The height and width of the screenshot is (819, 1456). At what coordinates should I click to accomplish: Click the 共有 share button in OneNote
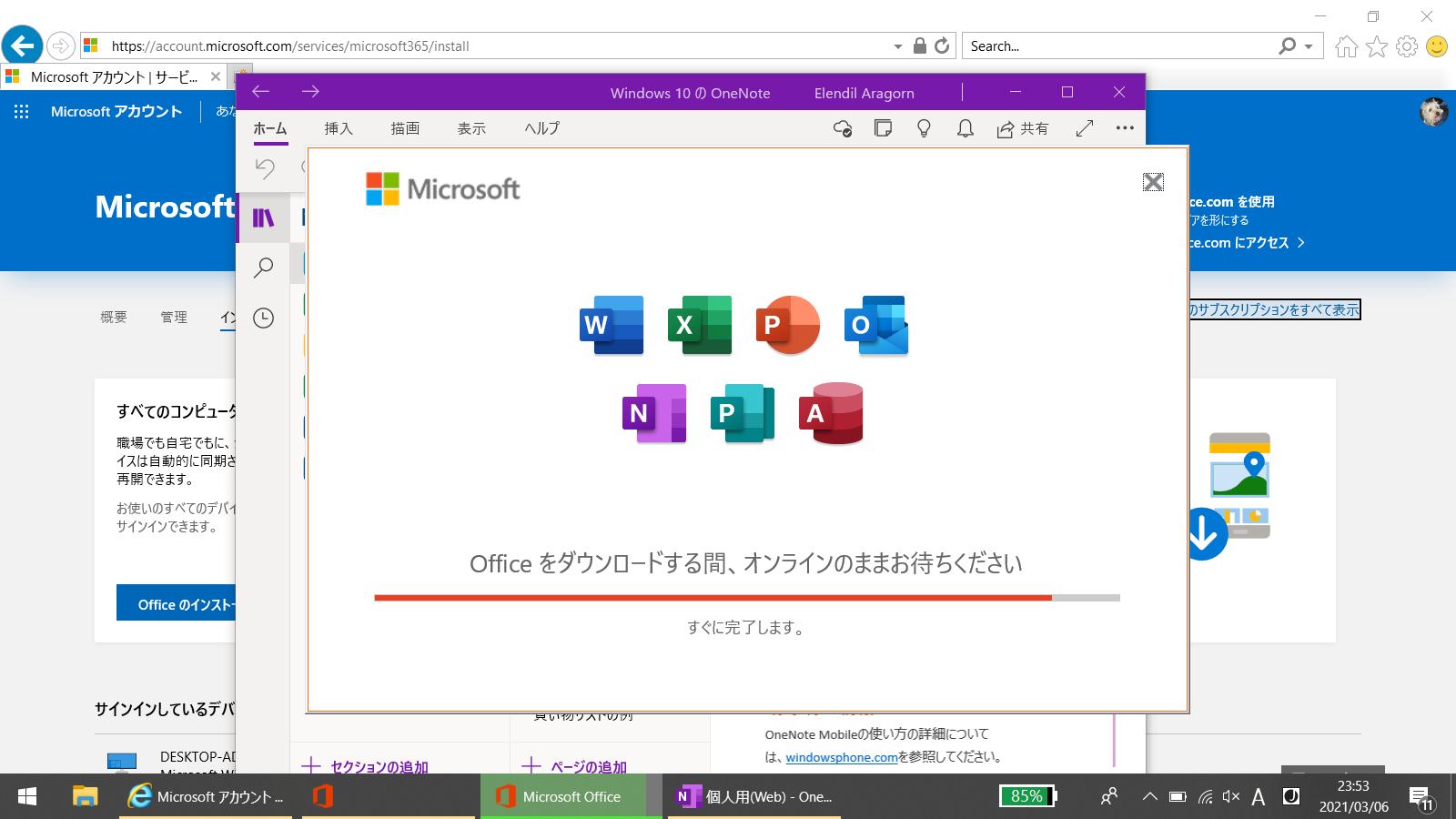point(1023,129)
